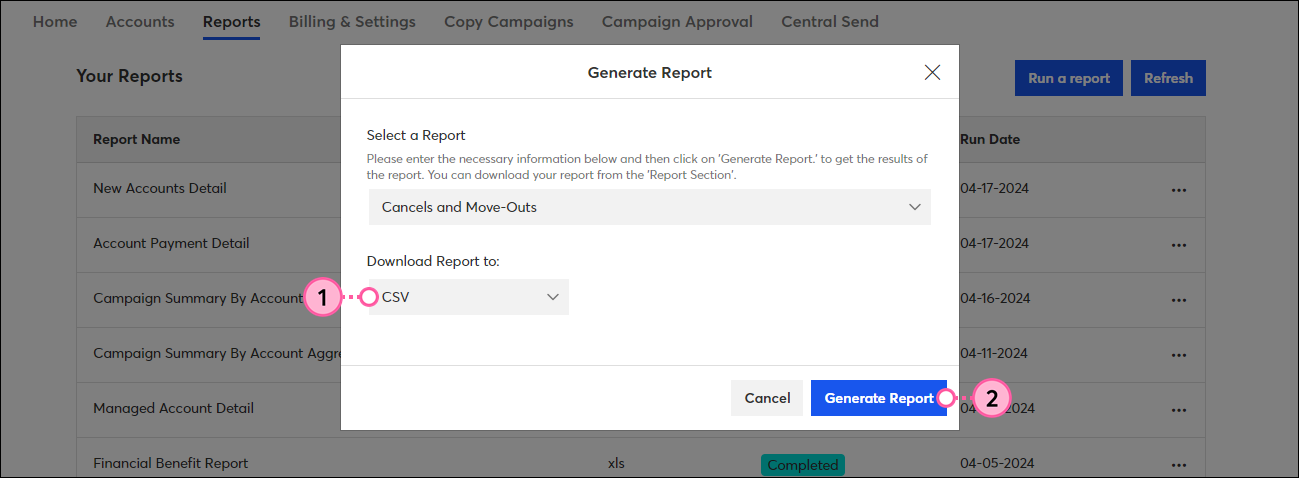Go to Central Send tab

pos(830,21)
